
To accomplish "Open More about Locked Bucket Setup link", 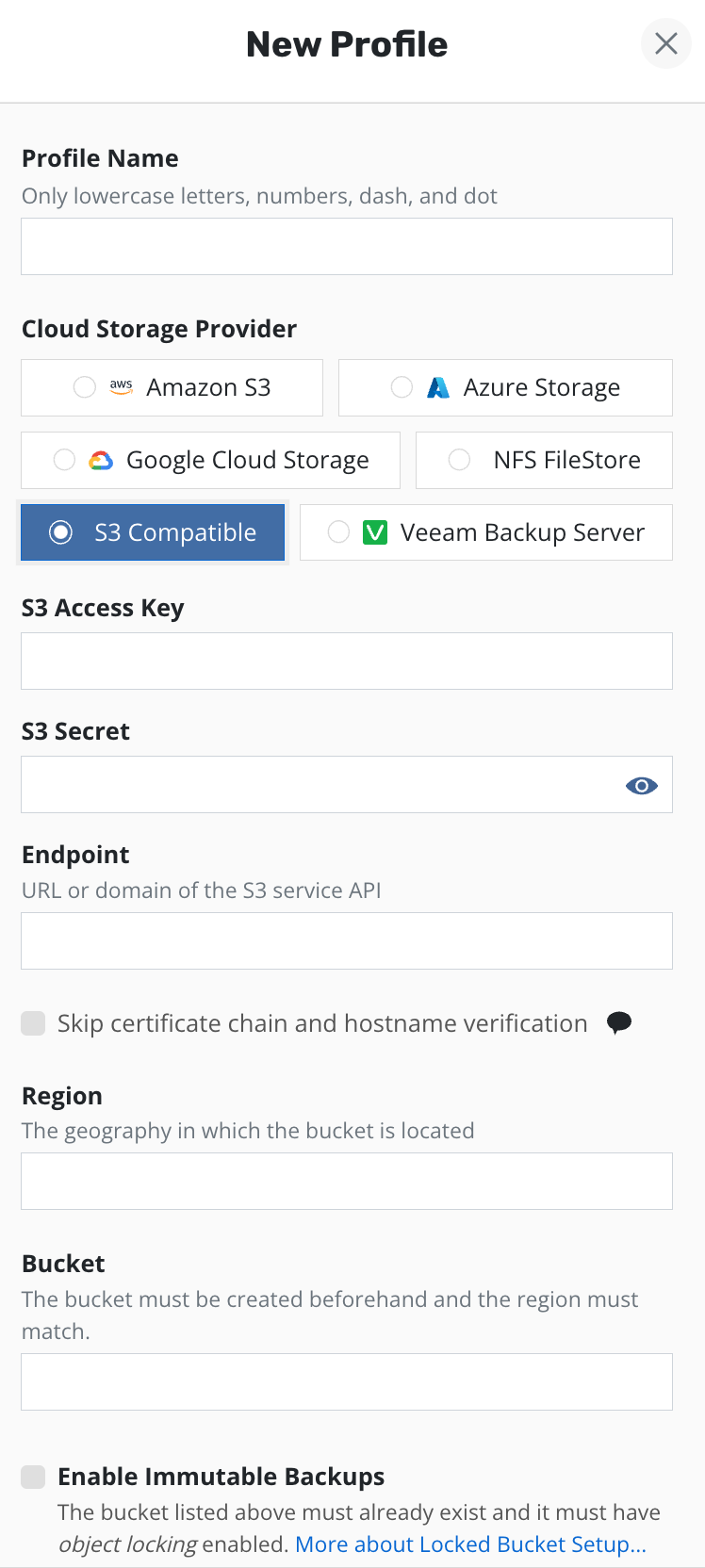I will pos(470,1544).
